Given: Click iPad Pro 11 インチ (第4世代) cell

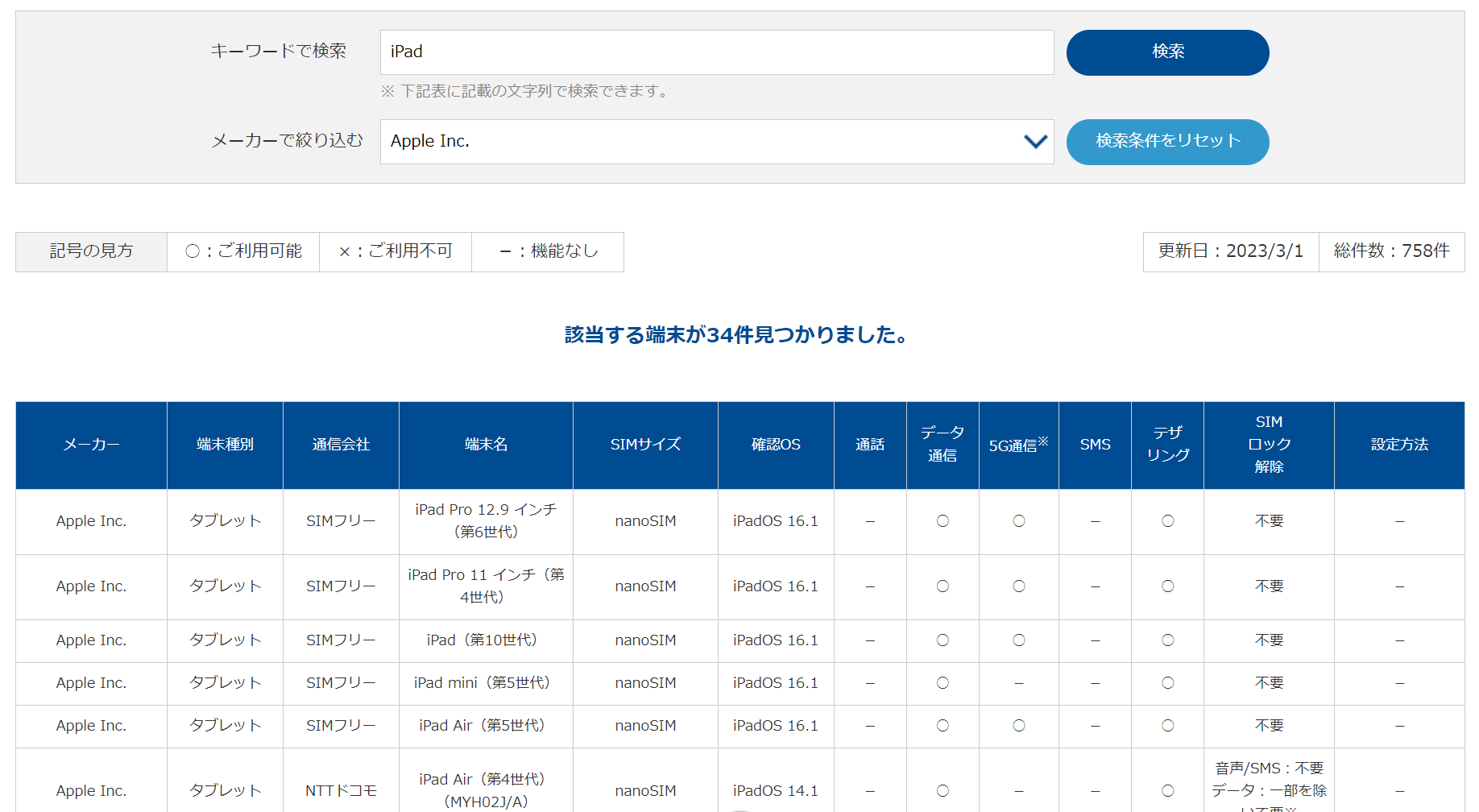Looking at the screenshot, I should coord(486,586).
